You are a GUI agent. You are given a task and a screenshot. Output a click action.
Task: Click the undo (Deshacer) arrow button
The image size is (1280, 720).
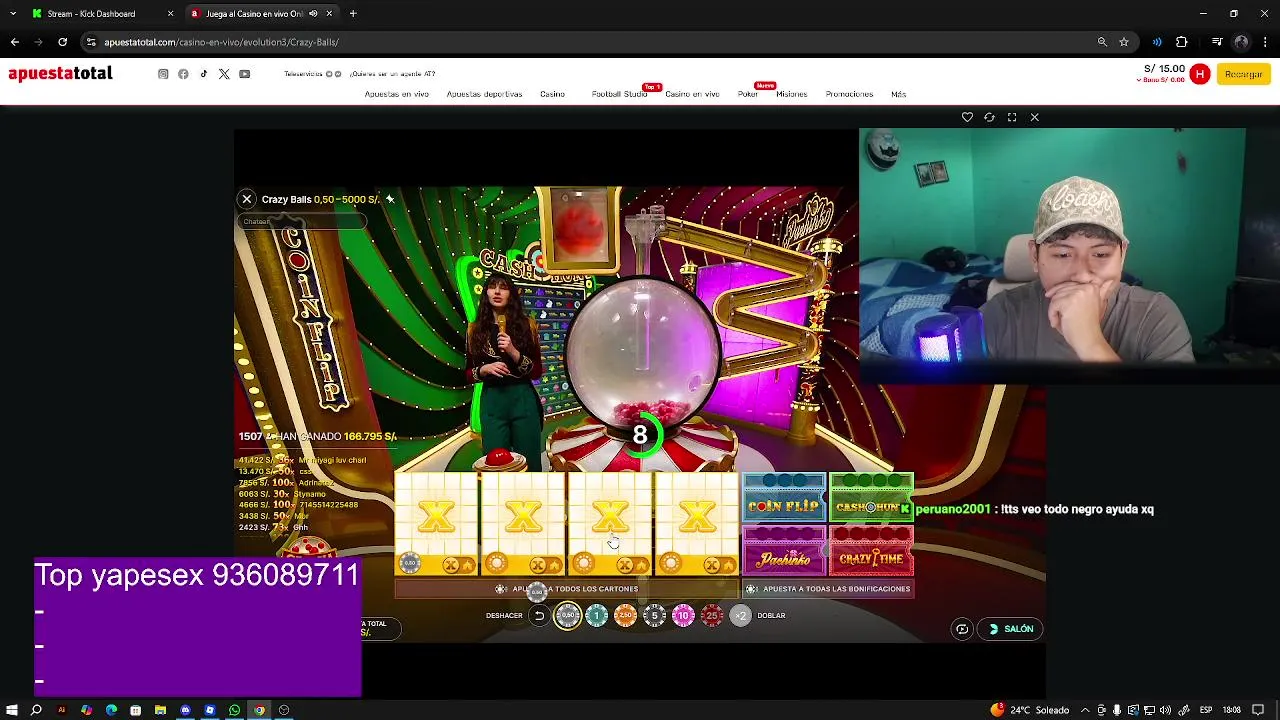[539, 616]
